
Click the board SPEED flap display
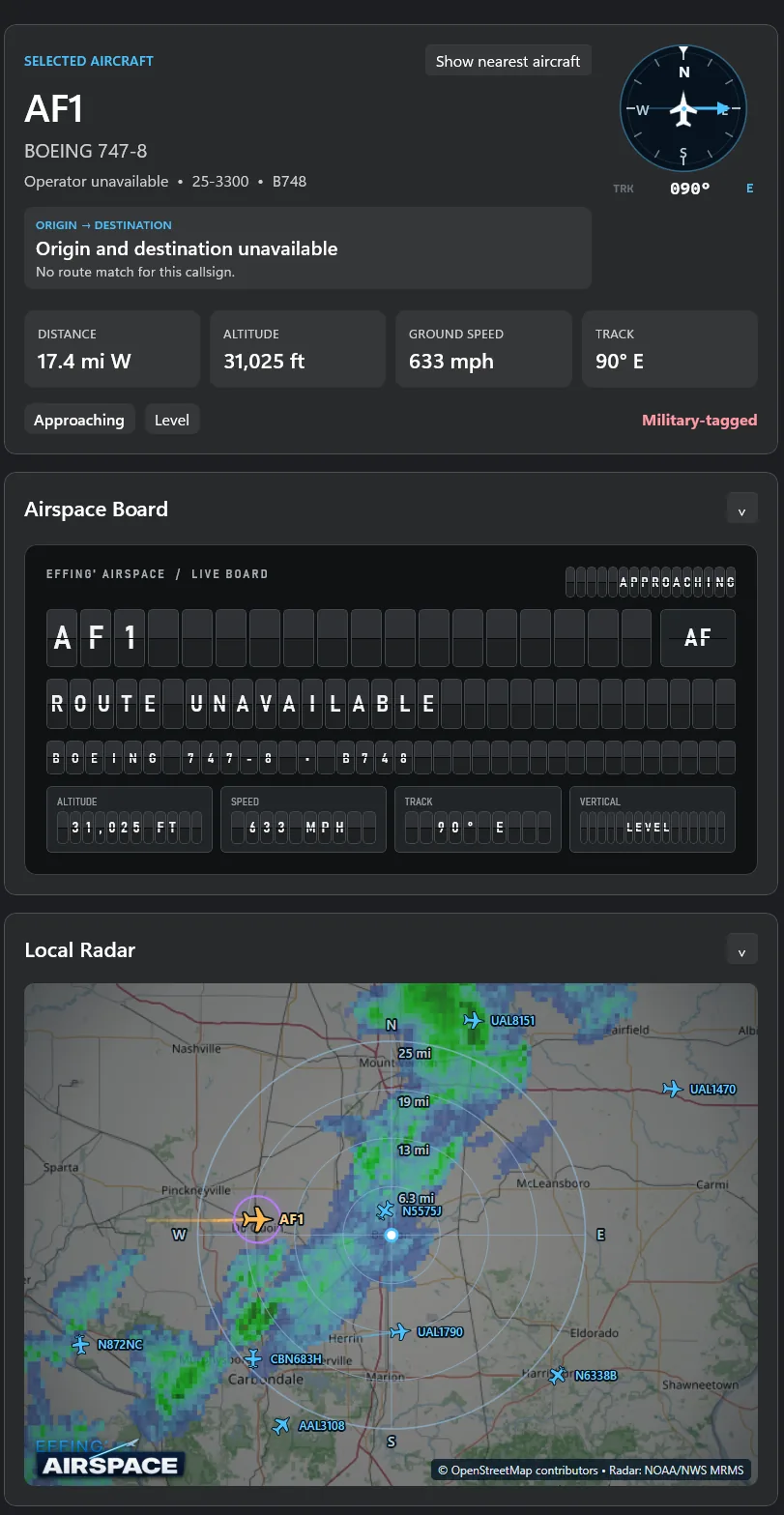pyautogui.click(x=304, y=819)
